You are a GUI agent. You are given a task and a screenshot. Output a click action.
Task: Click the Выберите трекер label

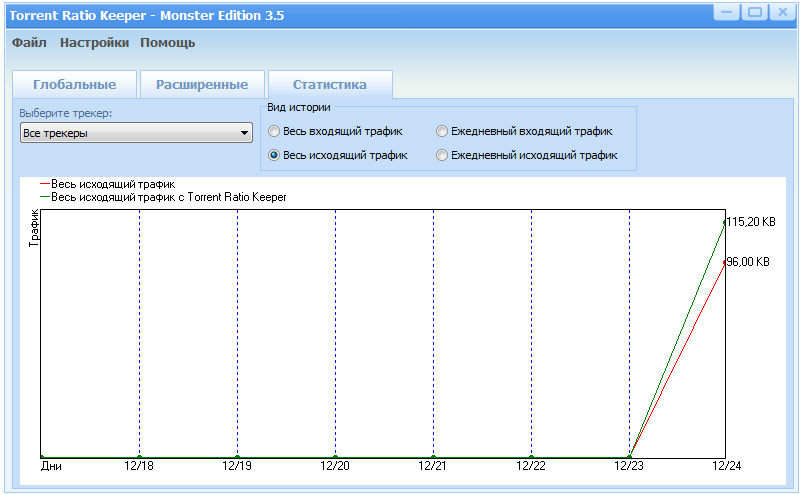(x=66, y=113)
